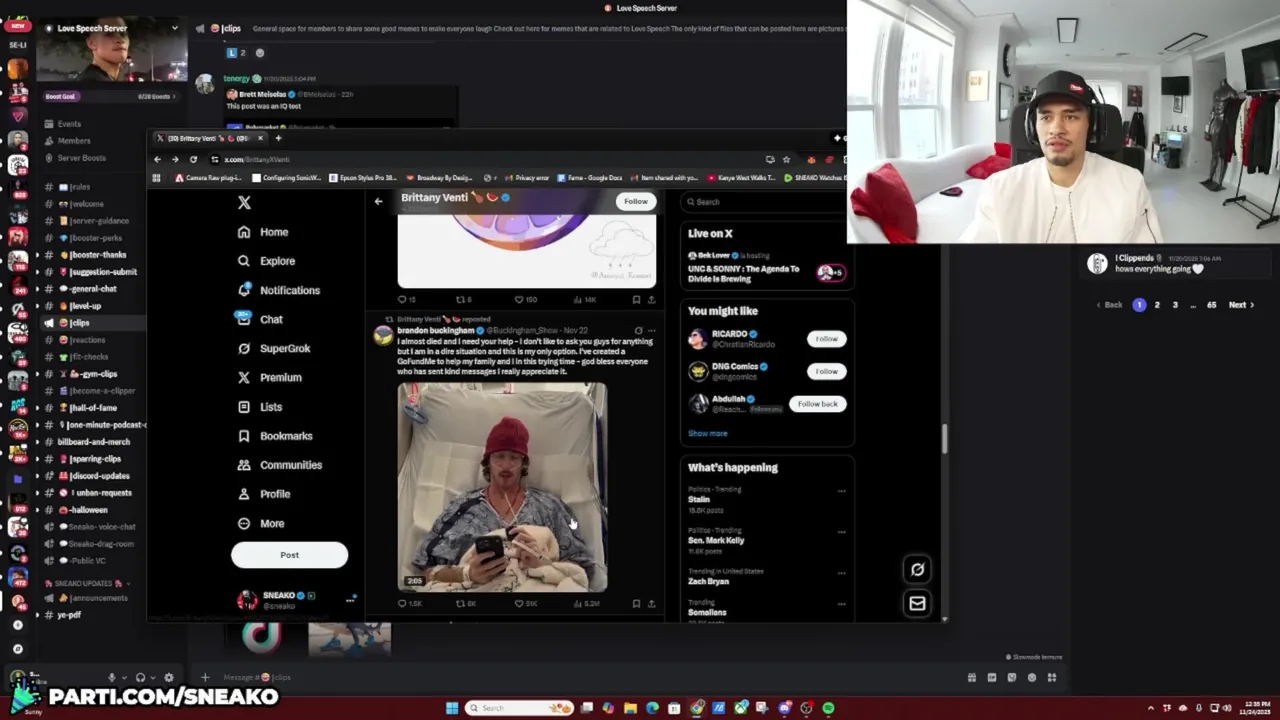Open Lists in the X sidebar

pyautogui.click(x=260, y=407)
